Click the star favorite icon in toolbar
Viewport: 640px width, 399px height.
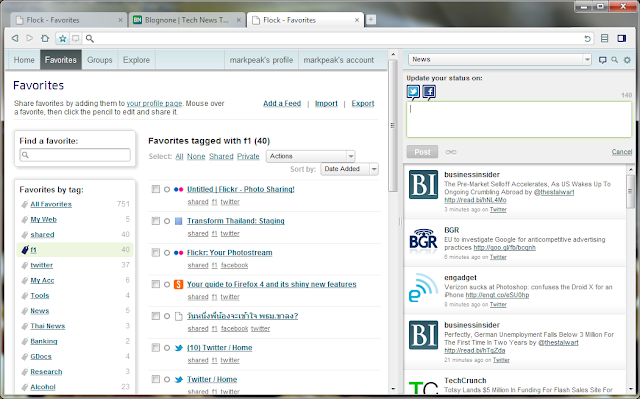[x=62, y=38]
